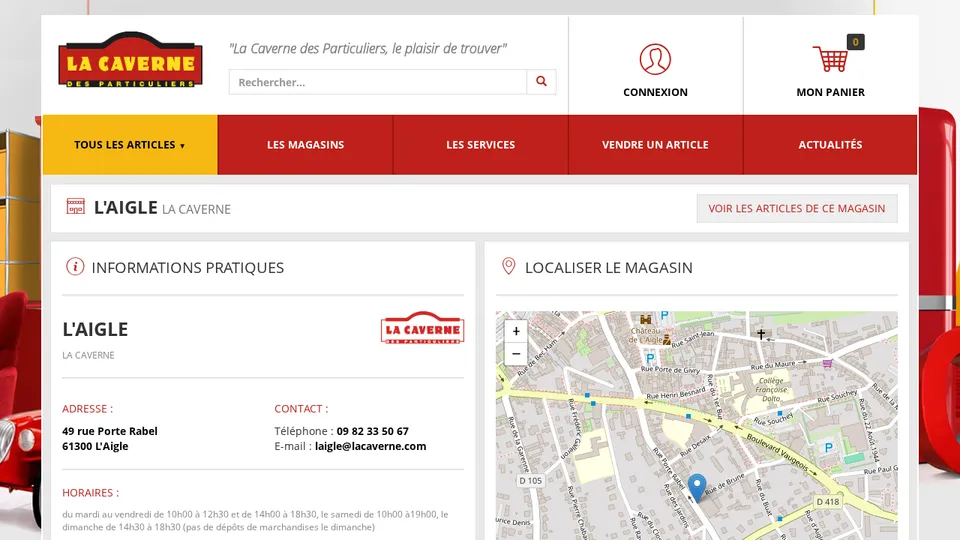Click the church cross icon on the map
960x540 pixels.
pyautogui.click(x=760, y=334)
